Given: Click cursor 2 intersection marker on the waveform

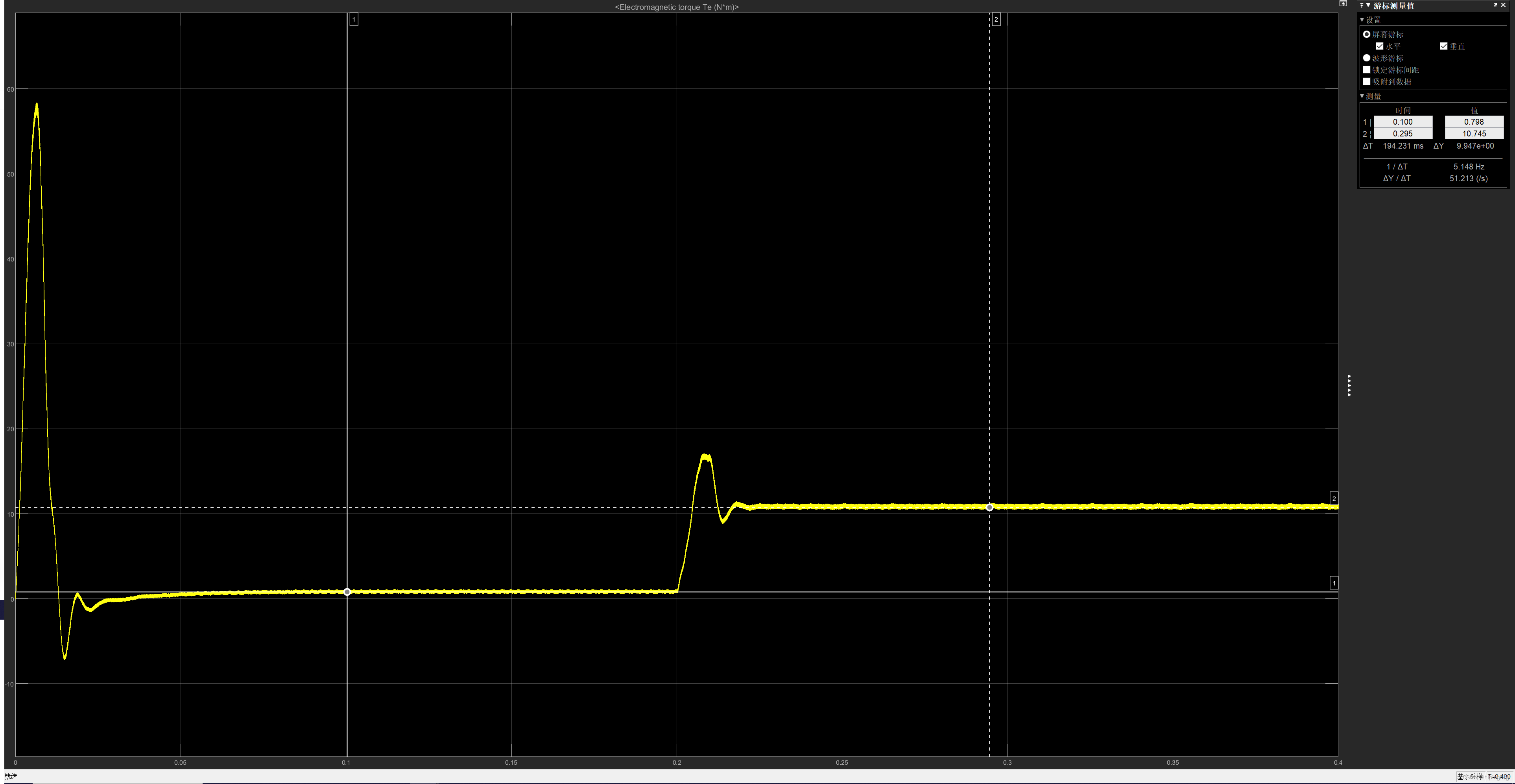Looking at the screenshot, I should (x=990, y=507).
